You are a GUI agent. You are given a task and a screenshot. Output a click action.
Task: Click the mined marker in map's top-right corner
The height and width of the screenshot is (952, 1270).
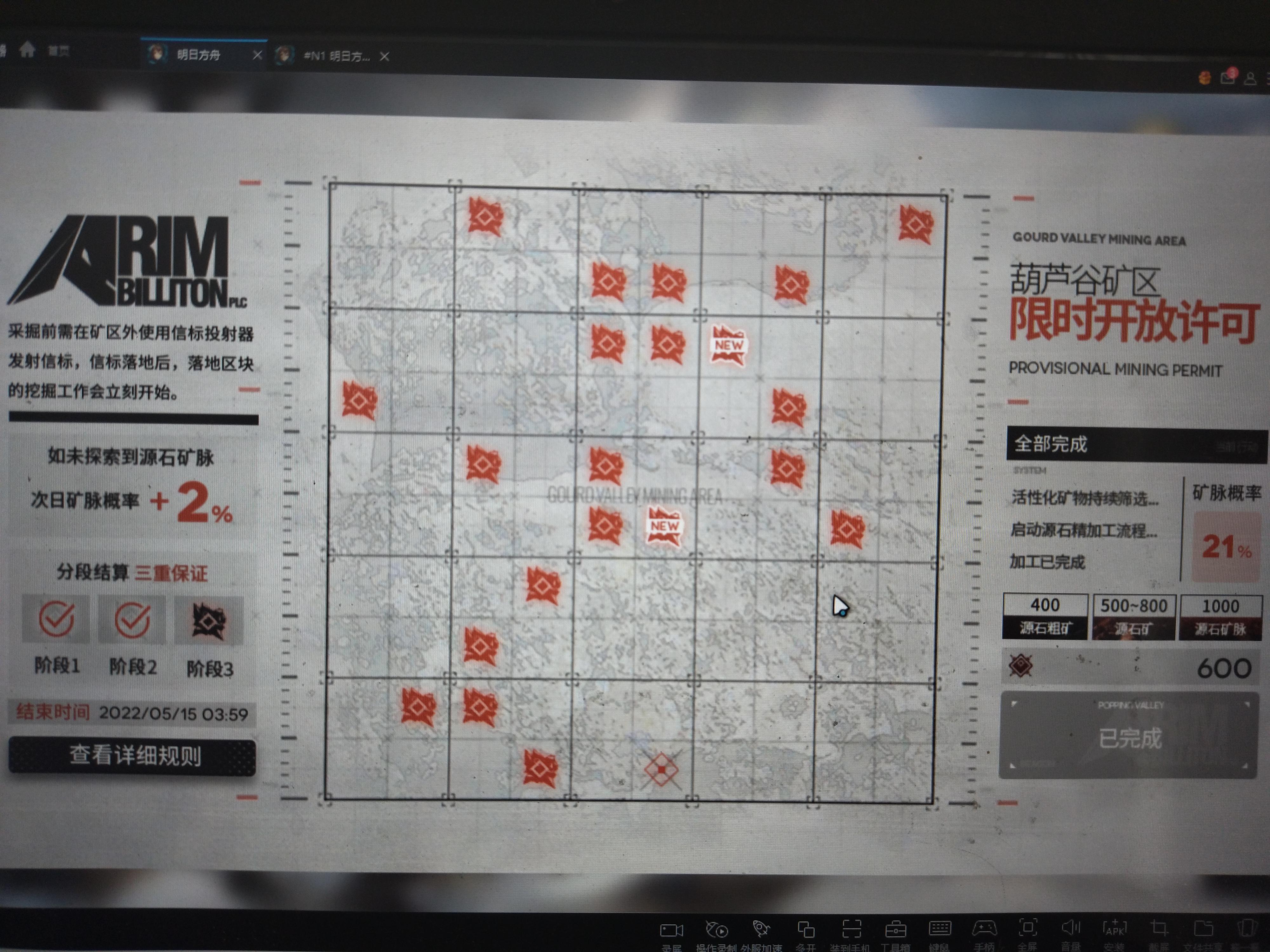pos(916,224)
